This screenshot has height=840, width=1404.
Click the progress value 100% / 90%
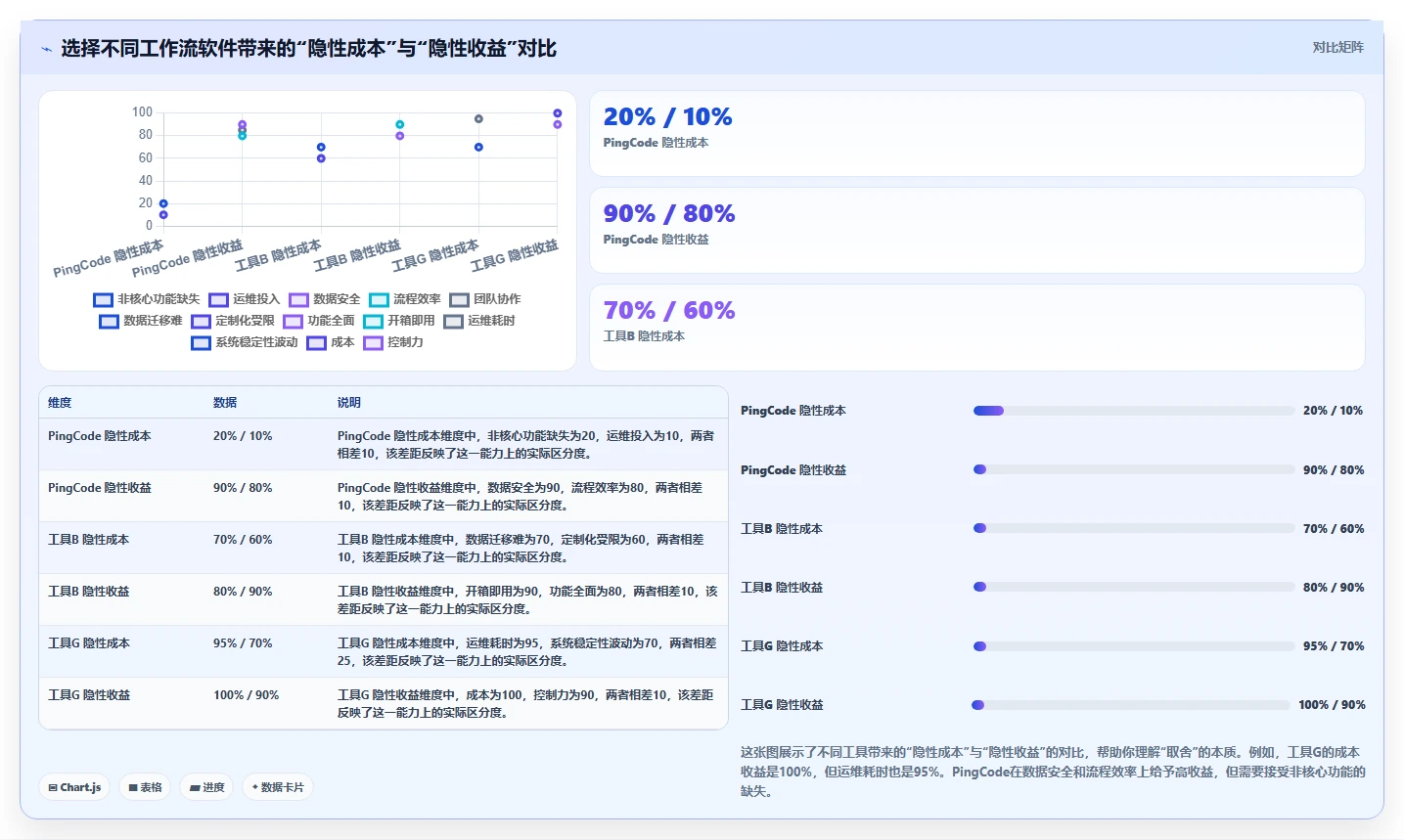pos(1332,705)
